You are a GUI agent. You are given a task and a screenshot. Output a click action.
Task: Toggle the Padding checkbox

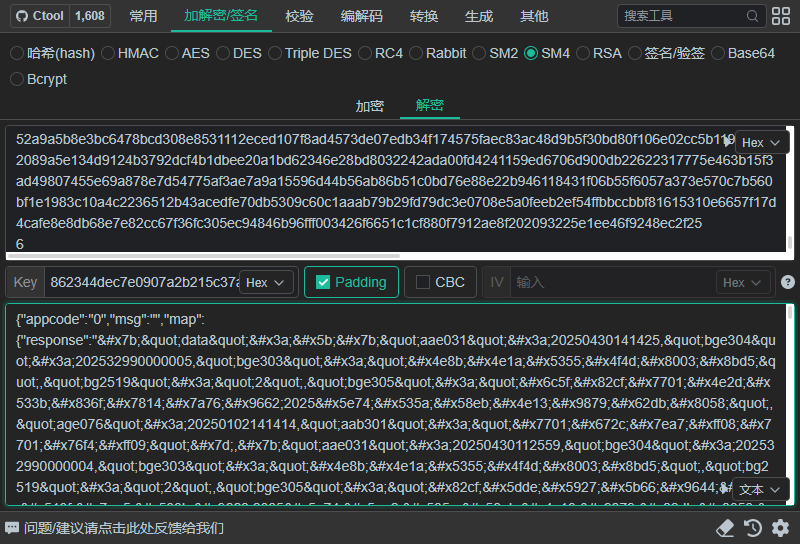coord(323,282)
